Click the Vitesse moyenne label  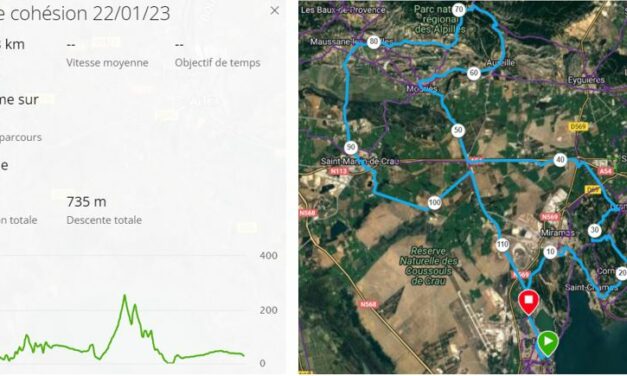click(x=107, y=63)
